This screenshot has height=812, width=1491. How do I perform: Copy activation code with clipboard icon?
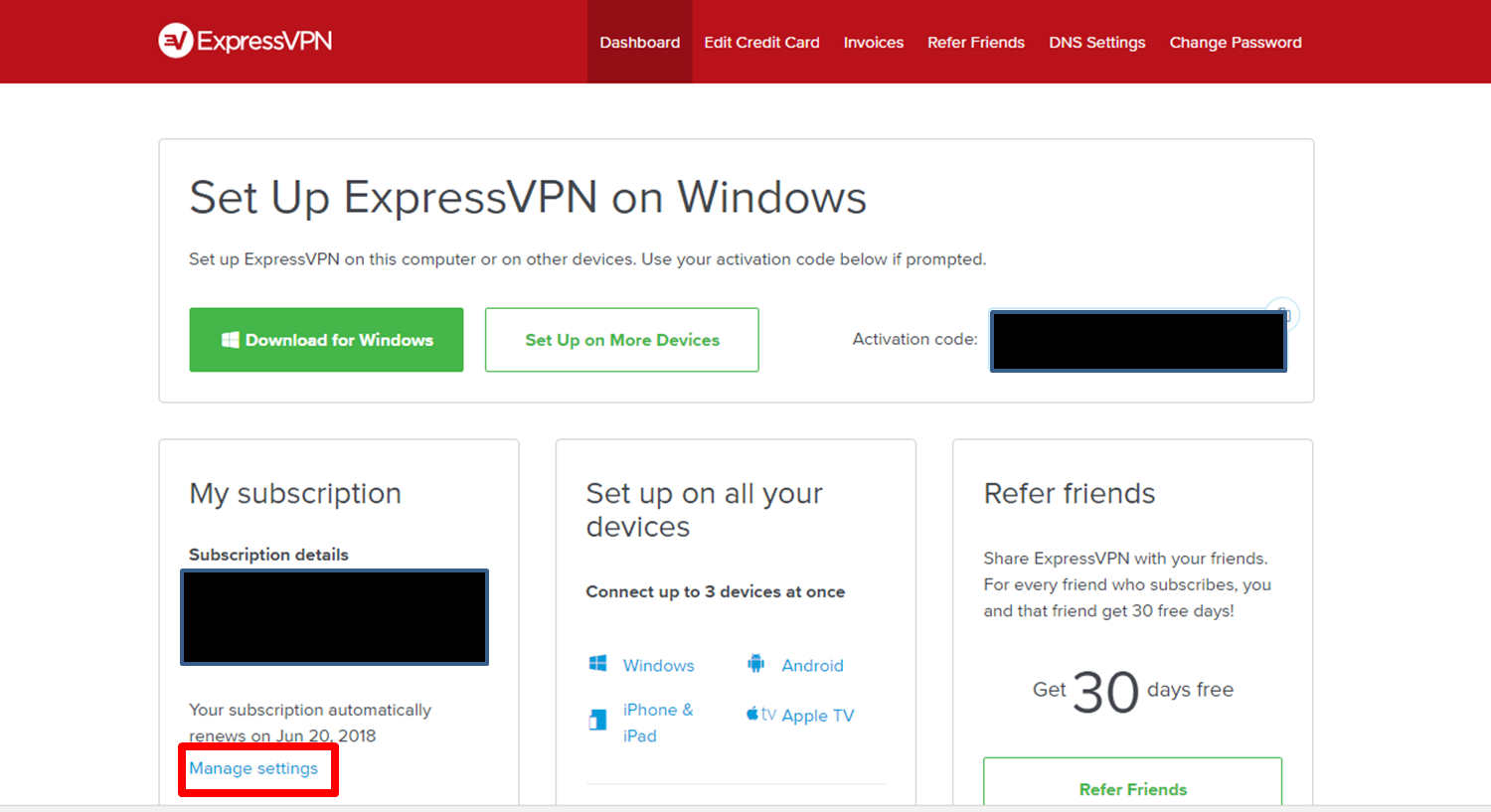[1283, 315]
